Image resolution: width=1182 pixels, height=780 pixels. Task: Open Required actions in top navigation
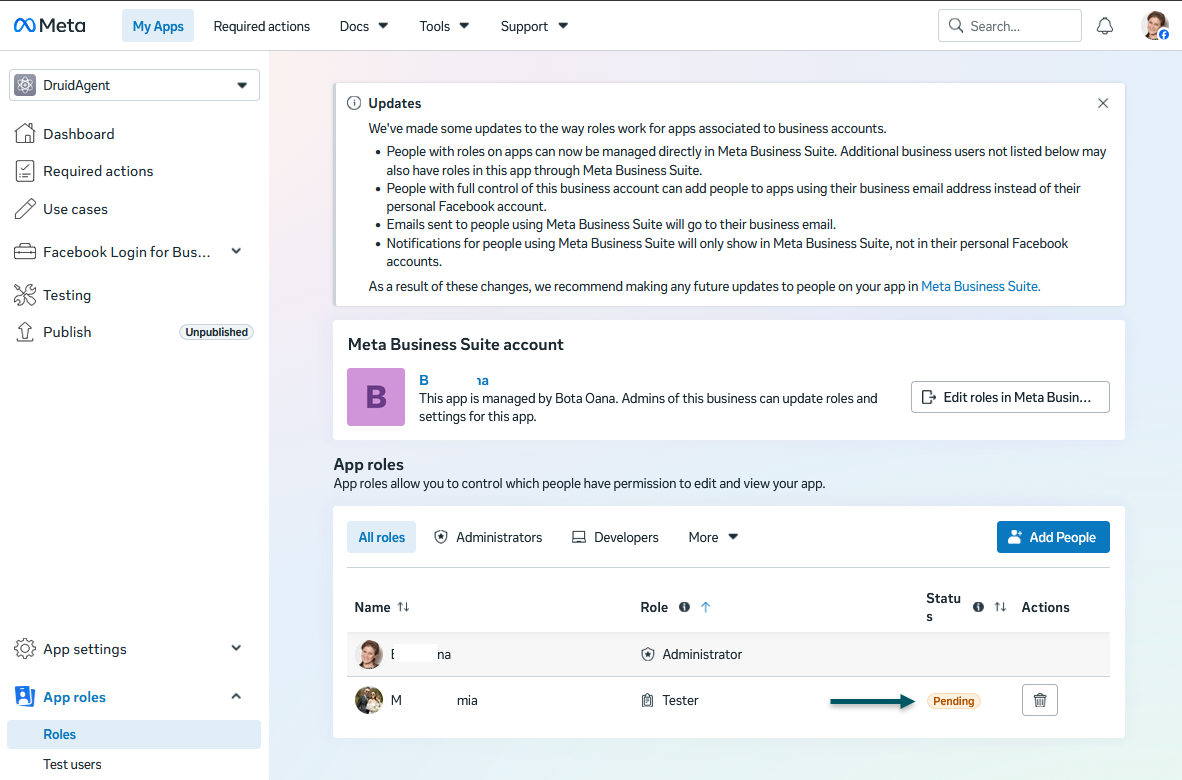(262, 26)
